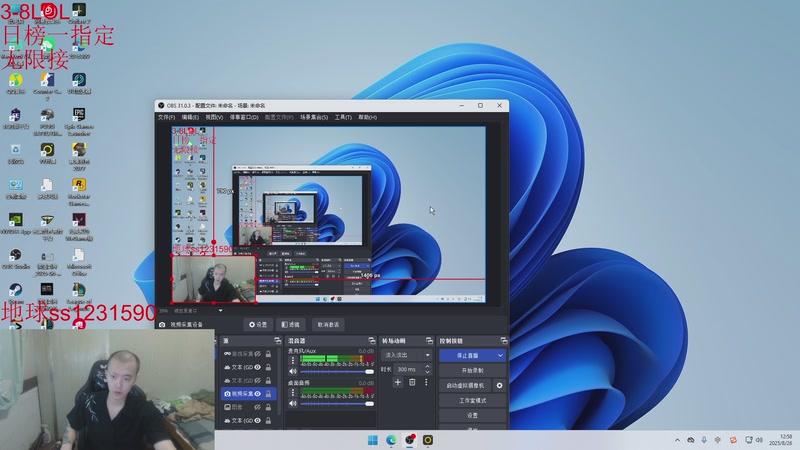
Task: Click the 取消激活 deactivate button
Action: [328, 324]
